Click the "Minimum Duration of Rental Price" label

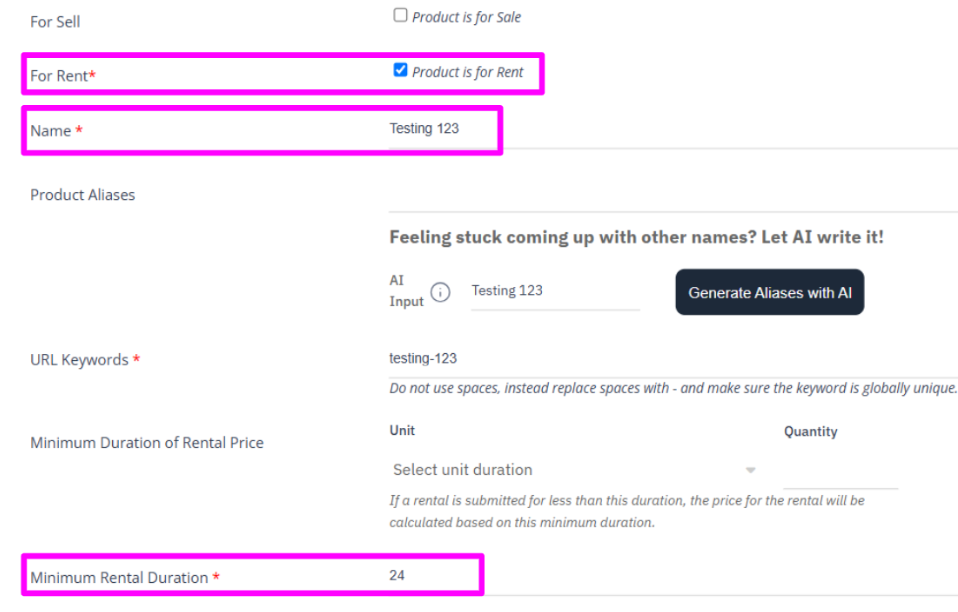(x=147, y=442)
